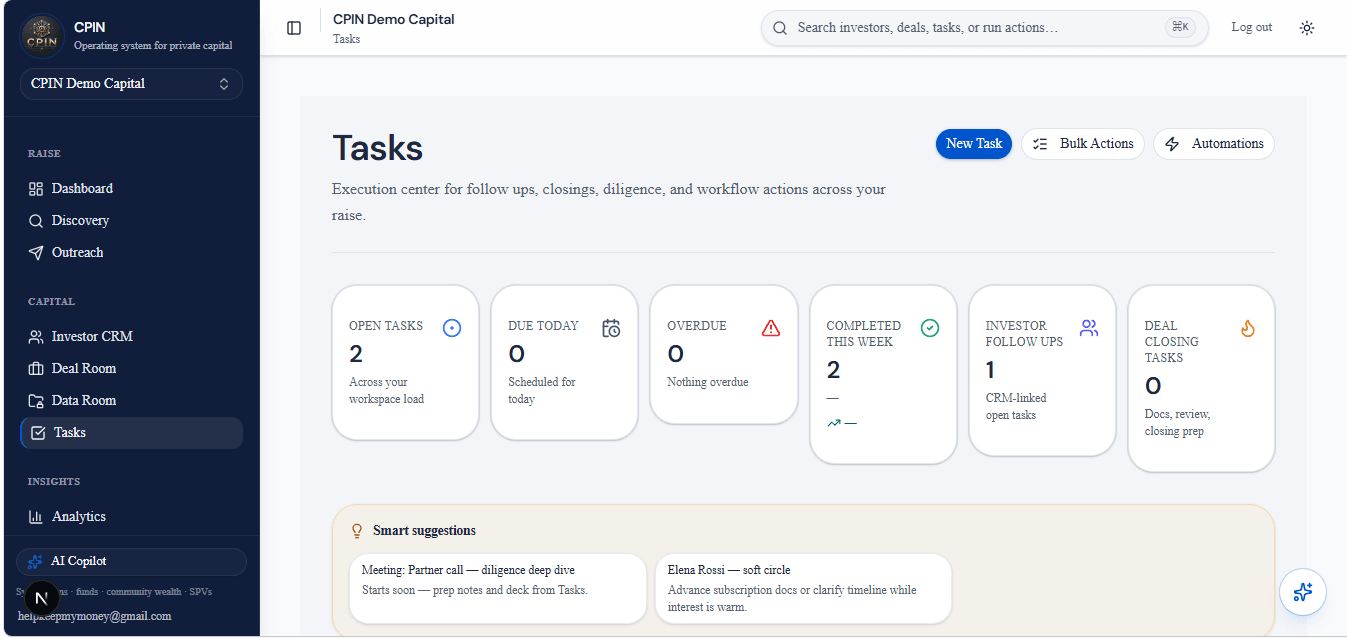Open the CPIN Demo Capital workspace switcher
Screen dimensions: 1347x639
click(131, 84)
